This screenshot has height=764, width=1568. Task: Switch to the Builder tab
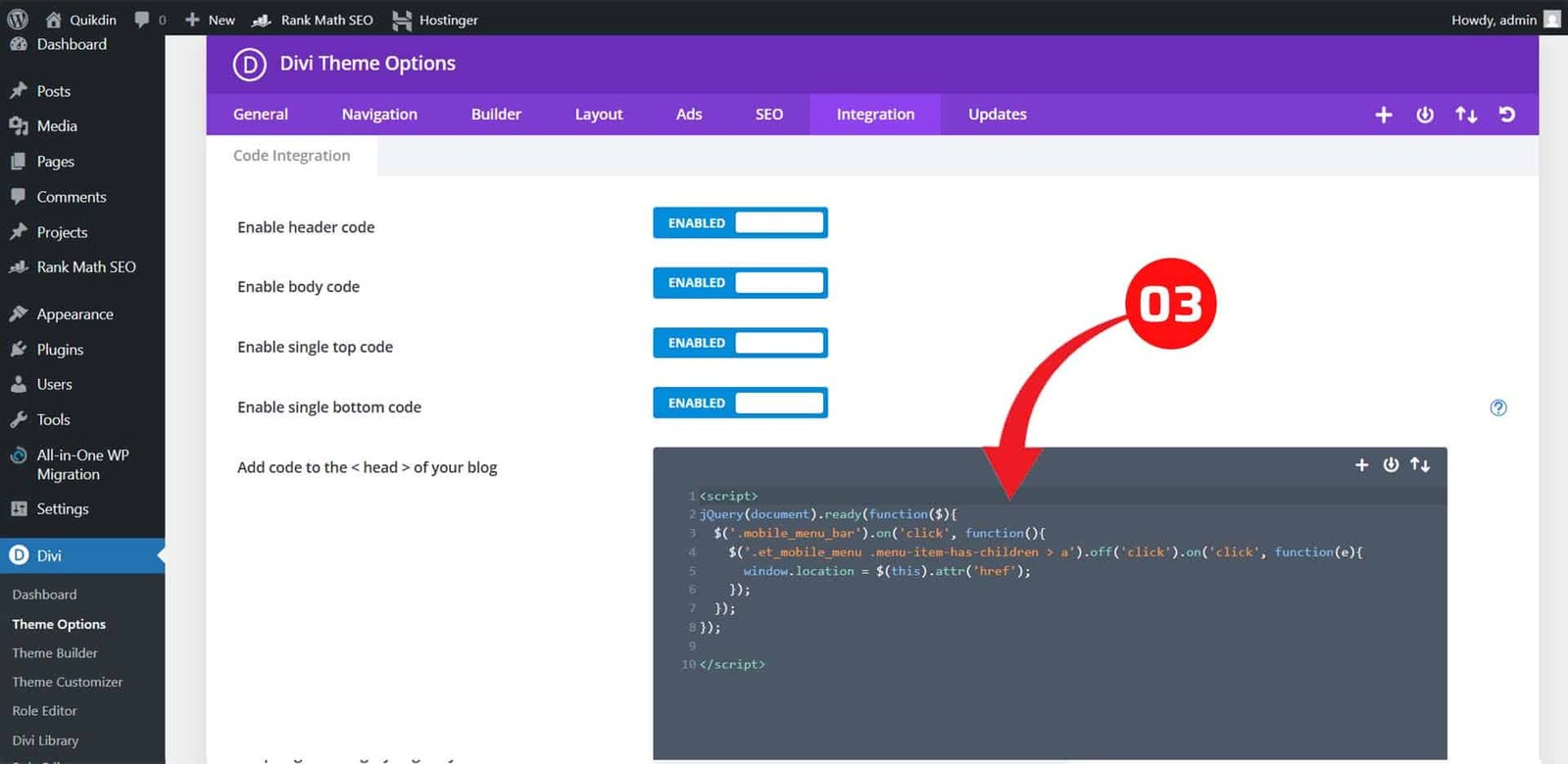(496, 115)
